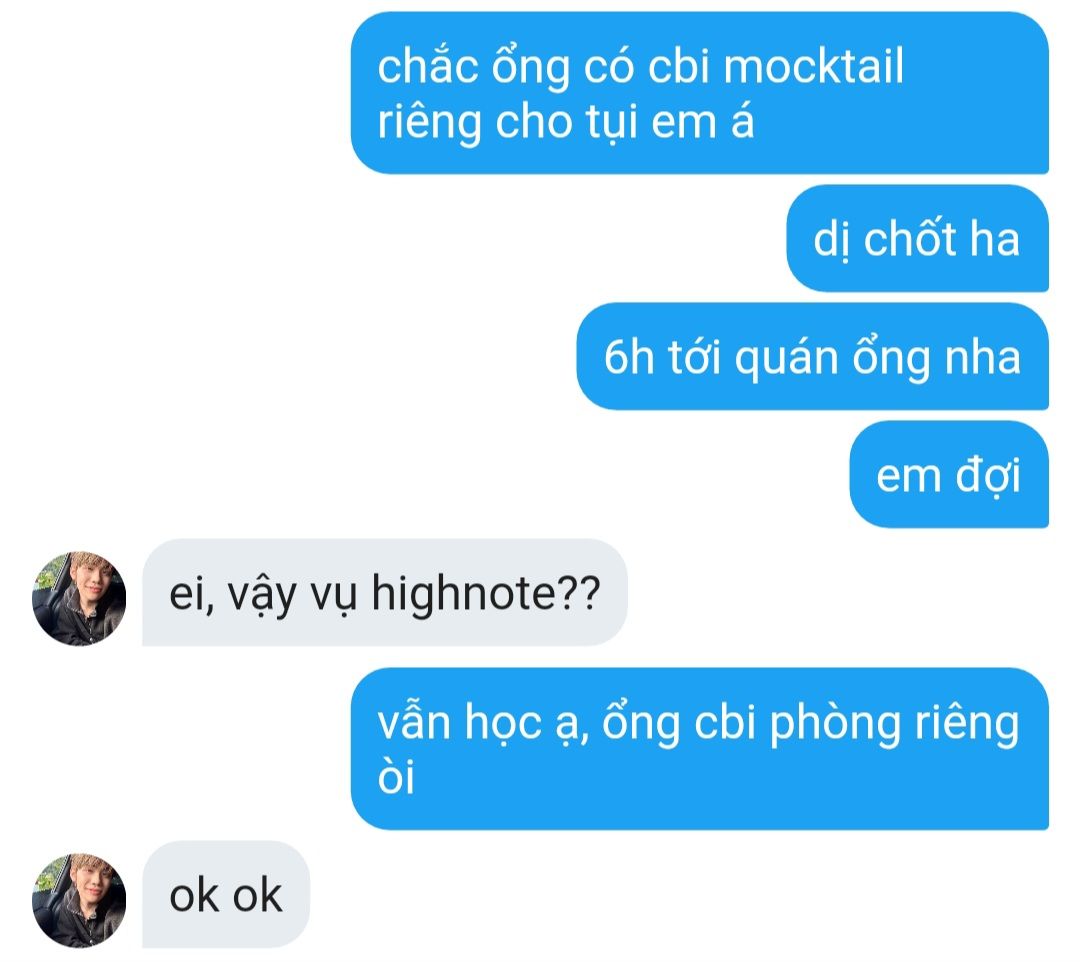Image resolution: width=1080 pixels, height=962 pixels.
Task: Select the 'chắc ổng có cbi mocktail' message
Action: click(x=700, y=93)
